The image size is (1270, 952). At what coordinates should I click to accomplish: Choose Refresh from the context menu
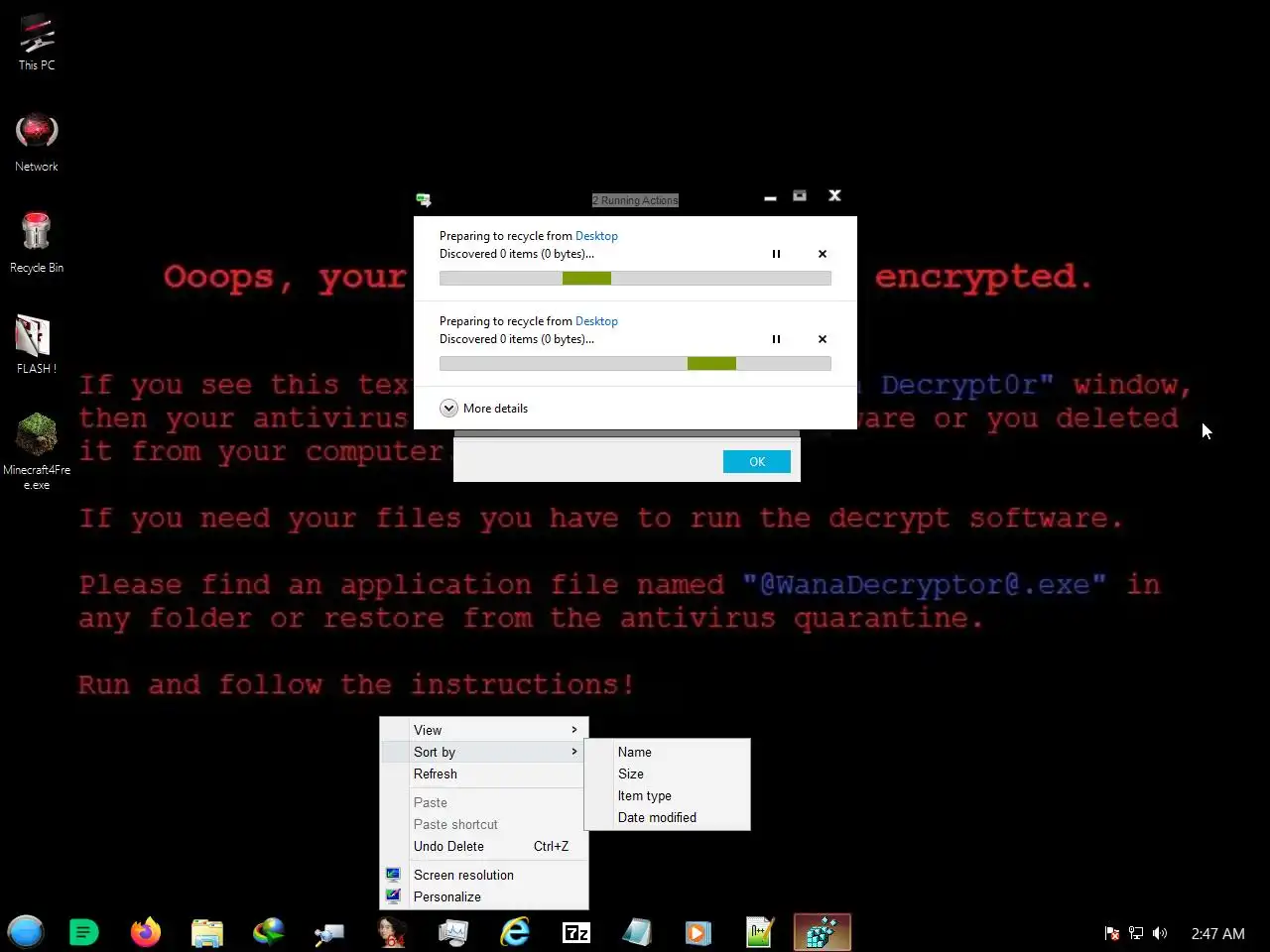click(484, 773)
